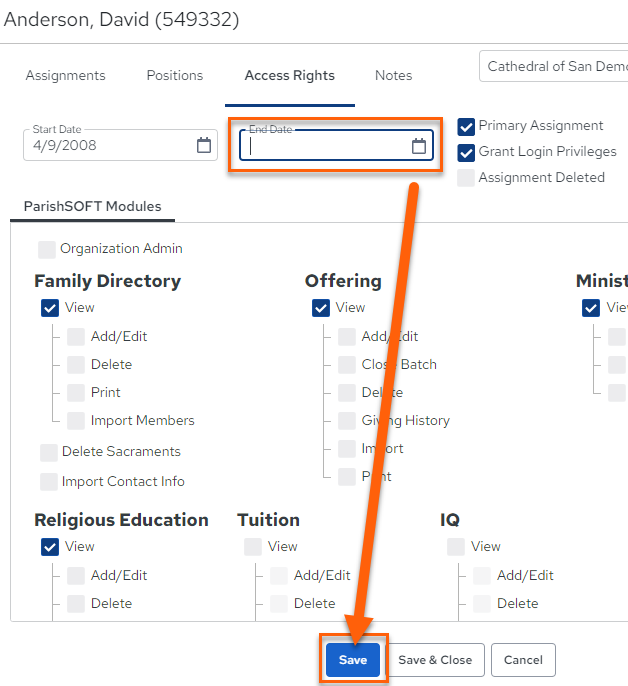Switch to the Assignments tab
Screen dimensions: 628x686
tap(66, 75)
